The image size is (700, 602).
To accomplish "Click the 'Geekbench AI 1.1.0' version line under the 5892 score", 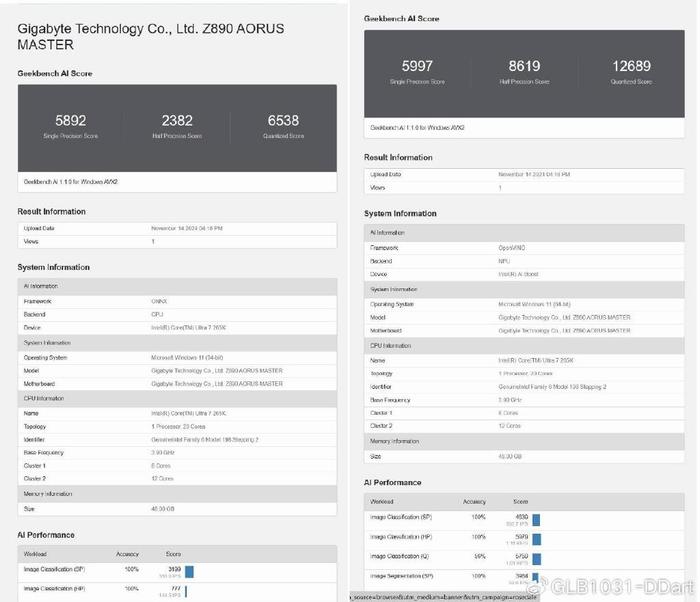I will click(71, 182).
